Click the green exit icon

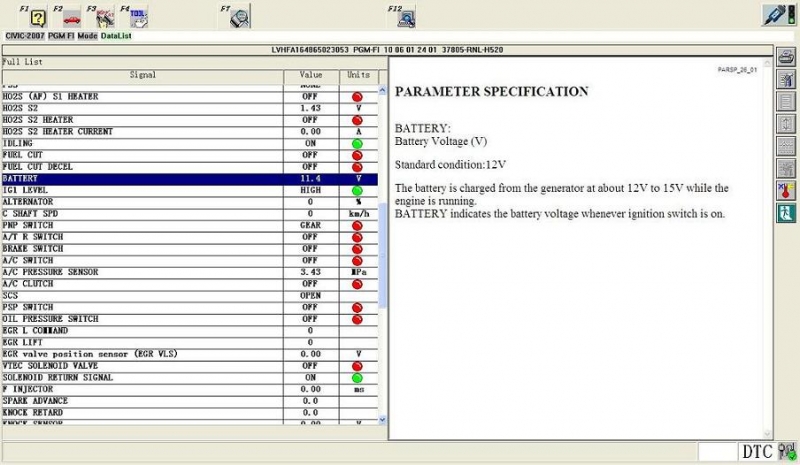787,212
